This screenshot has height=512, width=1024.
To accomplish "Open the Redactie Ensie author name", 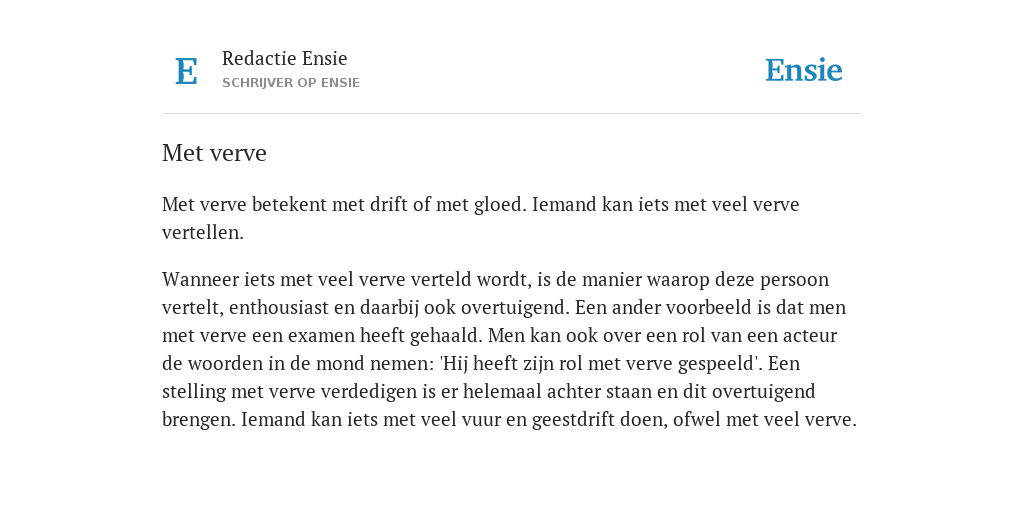I will (285, 58).
